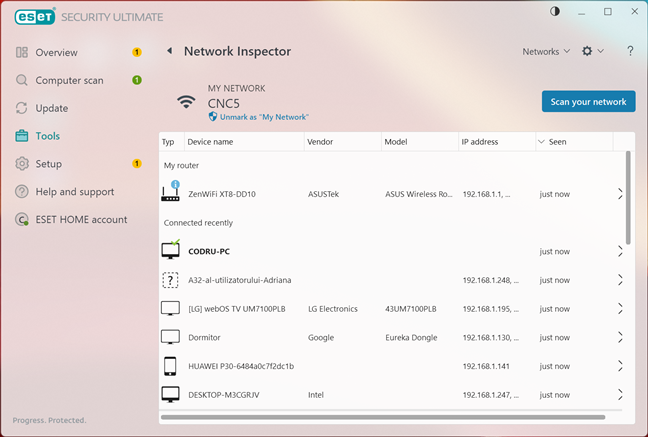Click model ASUS Wireless Ro... cell
The height and width of the screenshot is (437, 648).
click(x=419, y=194)
